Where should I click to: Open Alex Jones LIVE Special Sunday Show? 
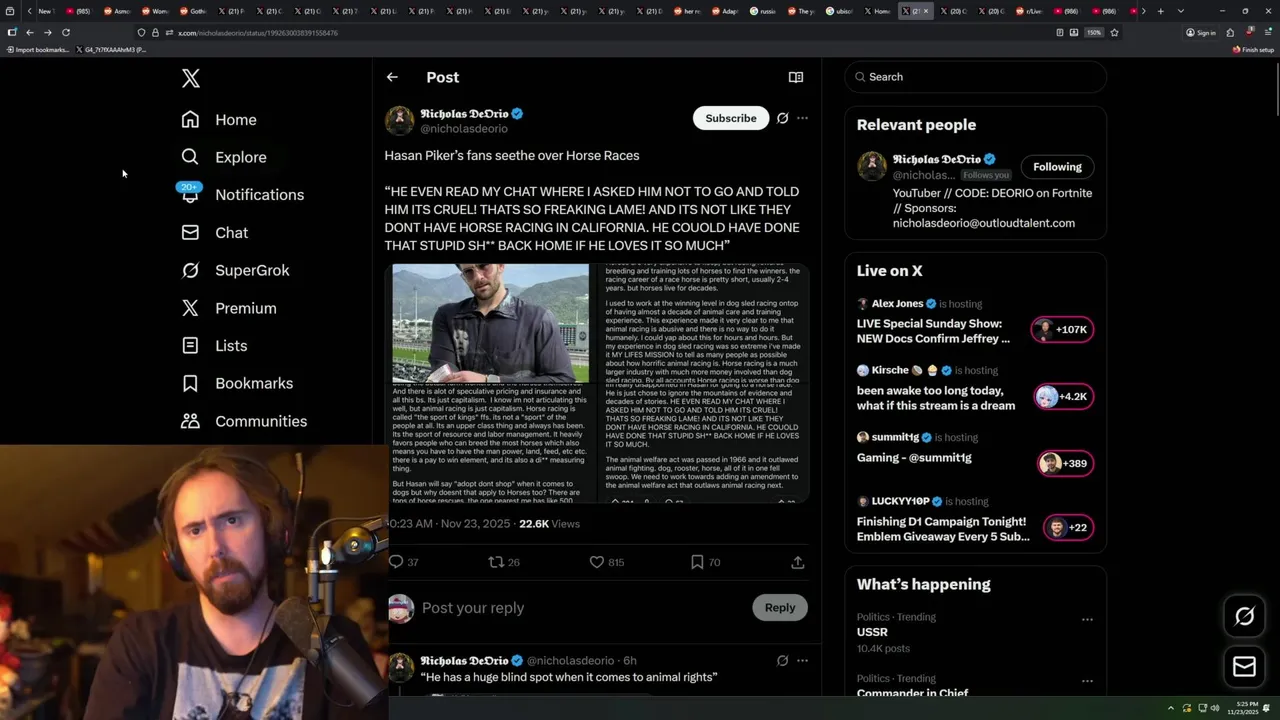click(933, 331)
